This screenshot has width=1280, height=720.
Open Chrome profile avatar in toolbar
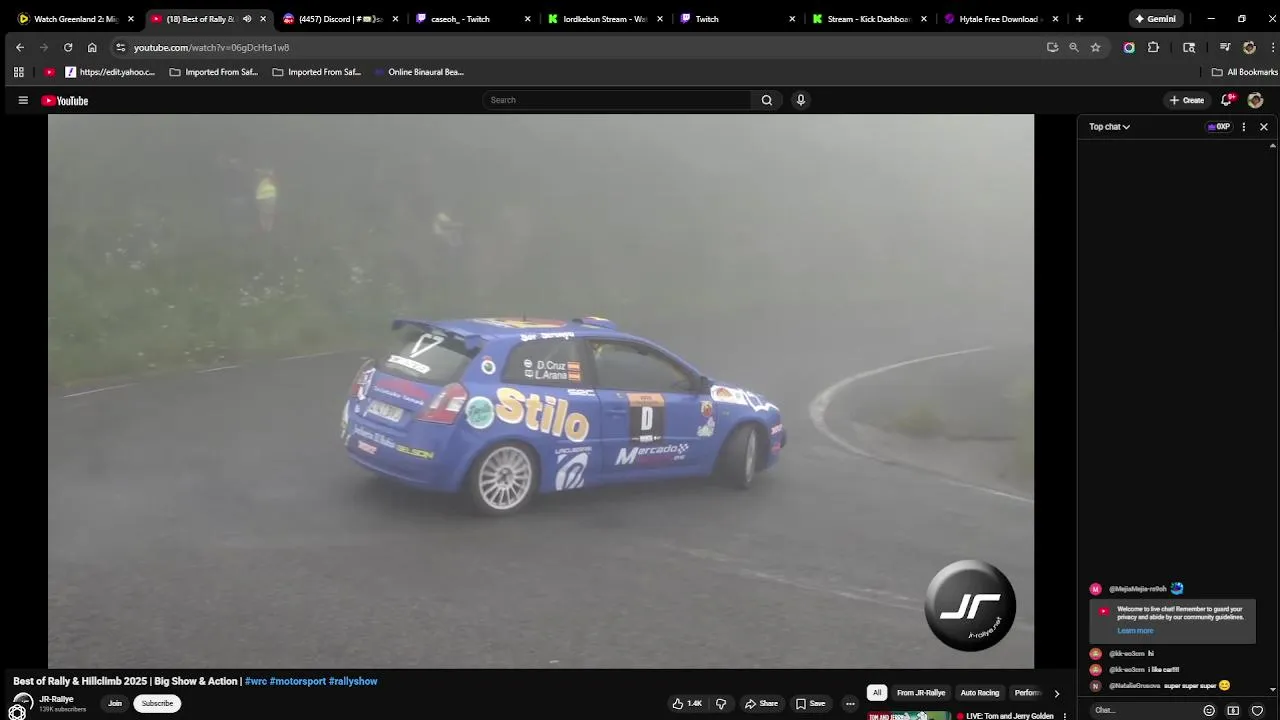1249,47
